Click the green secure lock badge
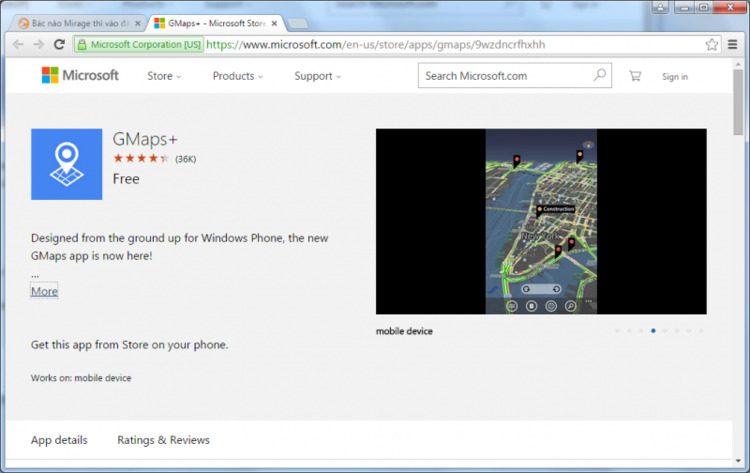Image resolution: width=750 pixels, height=473 pixels. click(139, 44)
